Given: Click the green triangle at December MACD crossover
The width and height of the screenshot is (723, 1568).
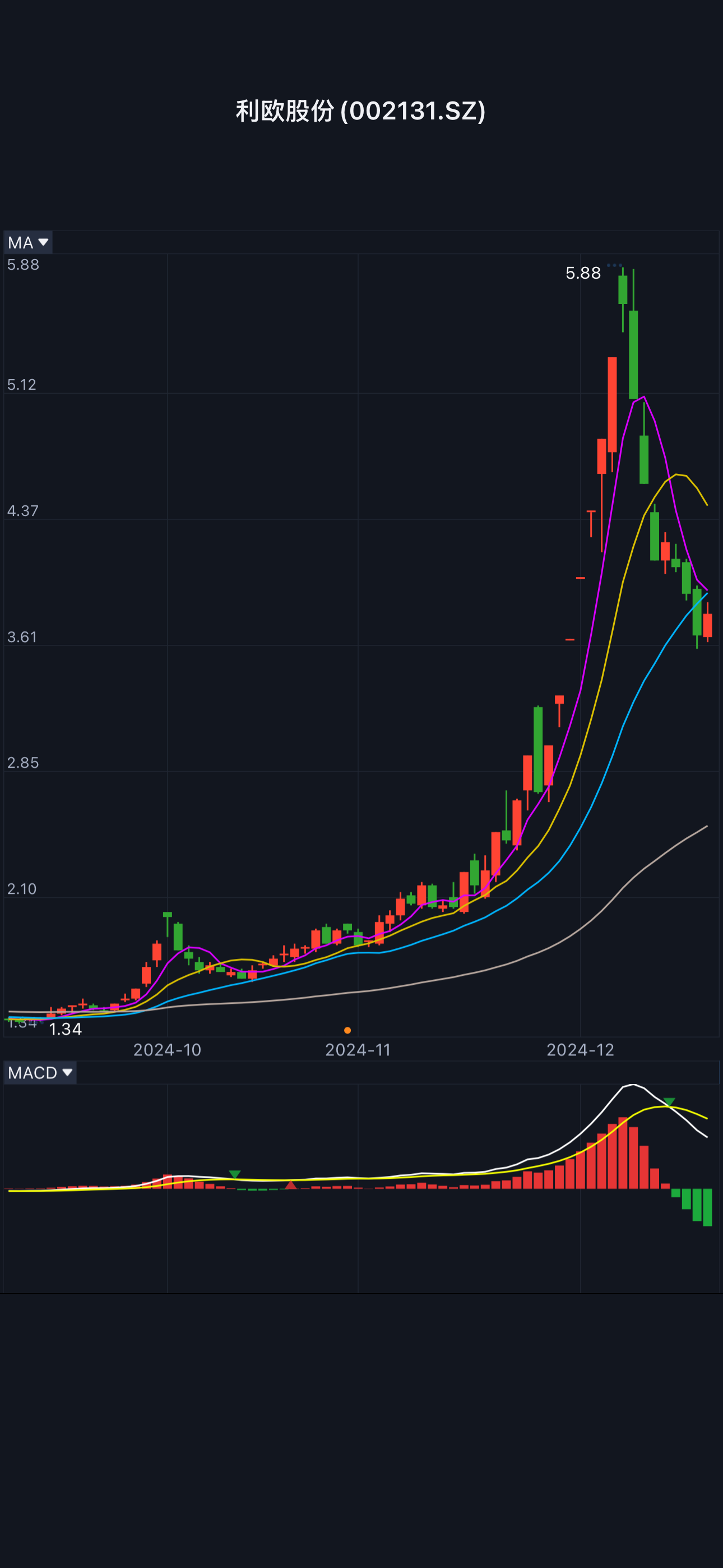Looking at the screenshot, I should coord(669,1102).
